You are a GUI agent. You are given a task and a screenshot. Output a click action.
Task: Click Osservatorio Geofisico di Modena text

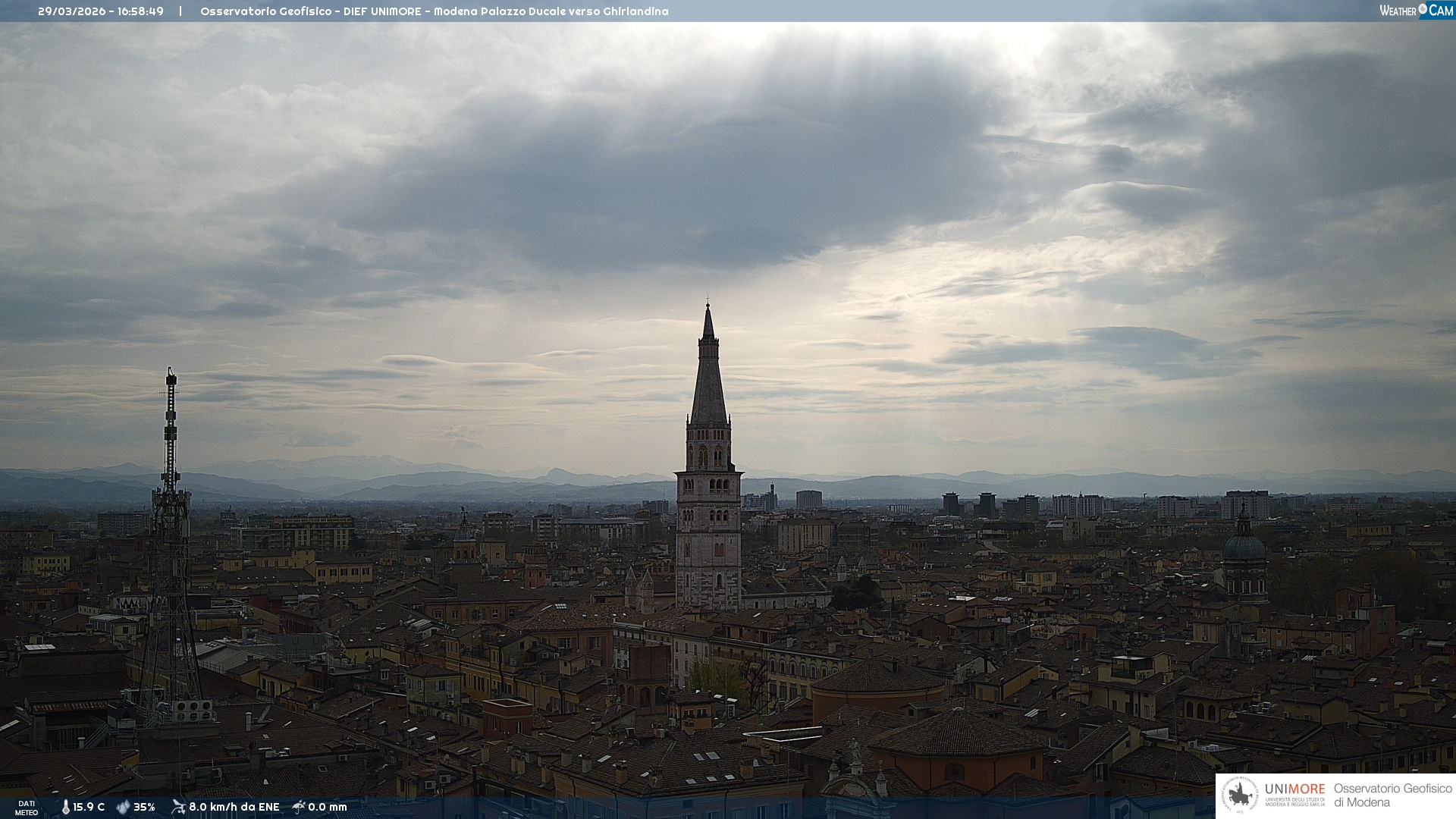1392,795
